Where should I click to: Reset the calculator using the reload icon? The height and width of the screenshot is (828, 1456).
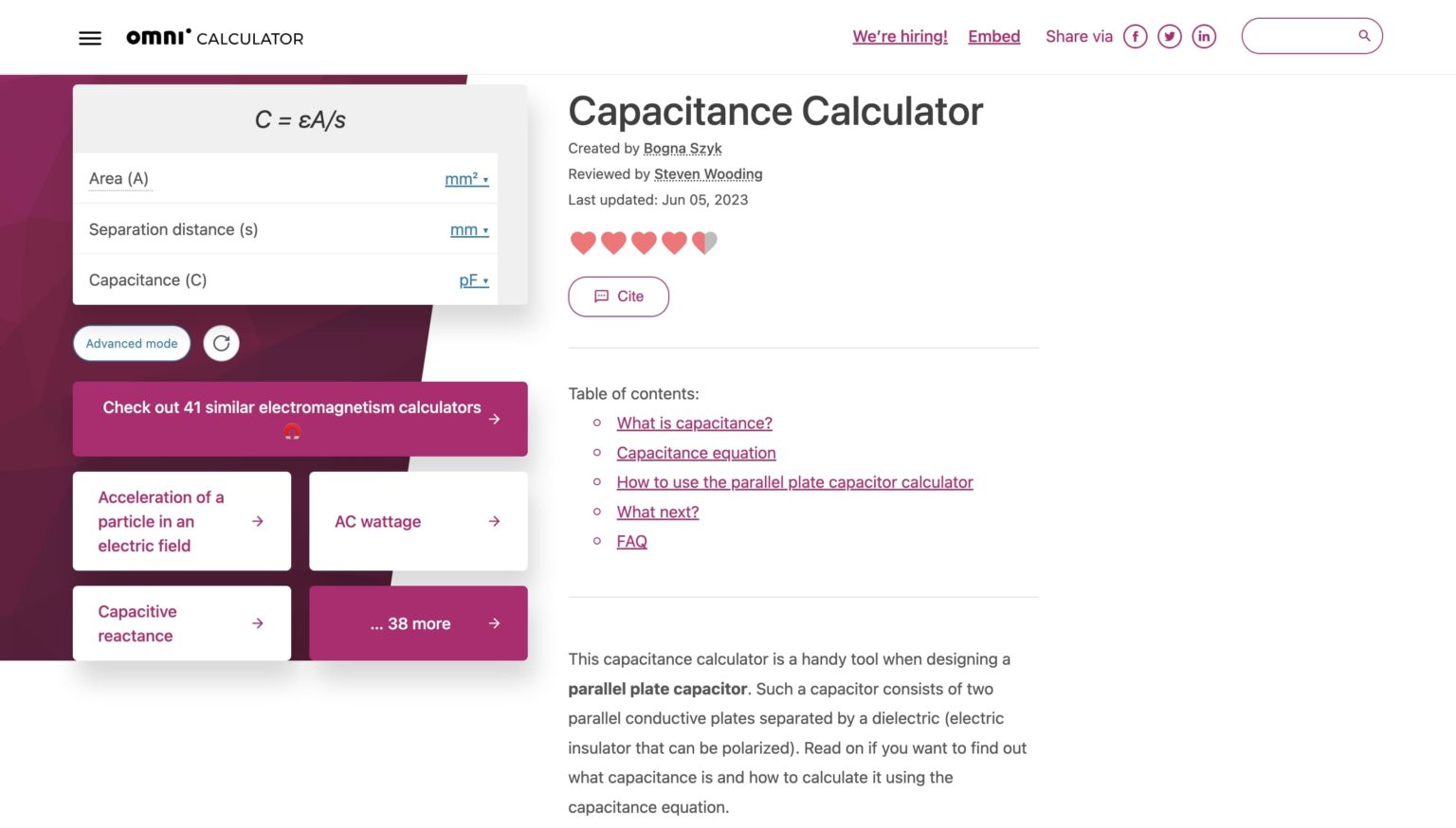coord(221,343)
